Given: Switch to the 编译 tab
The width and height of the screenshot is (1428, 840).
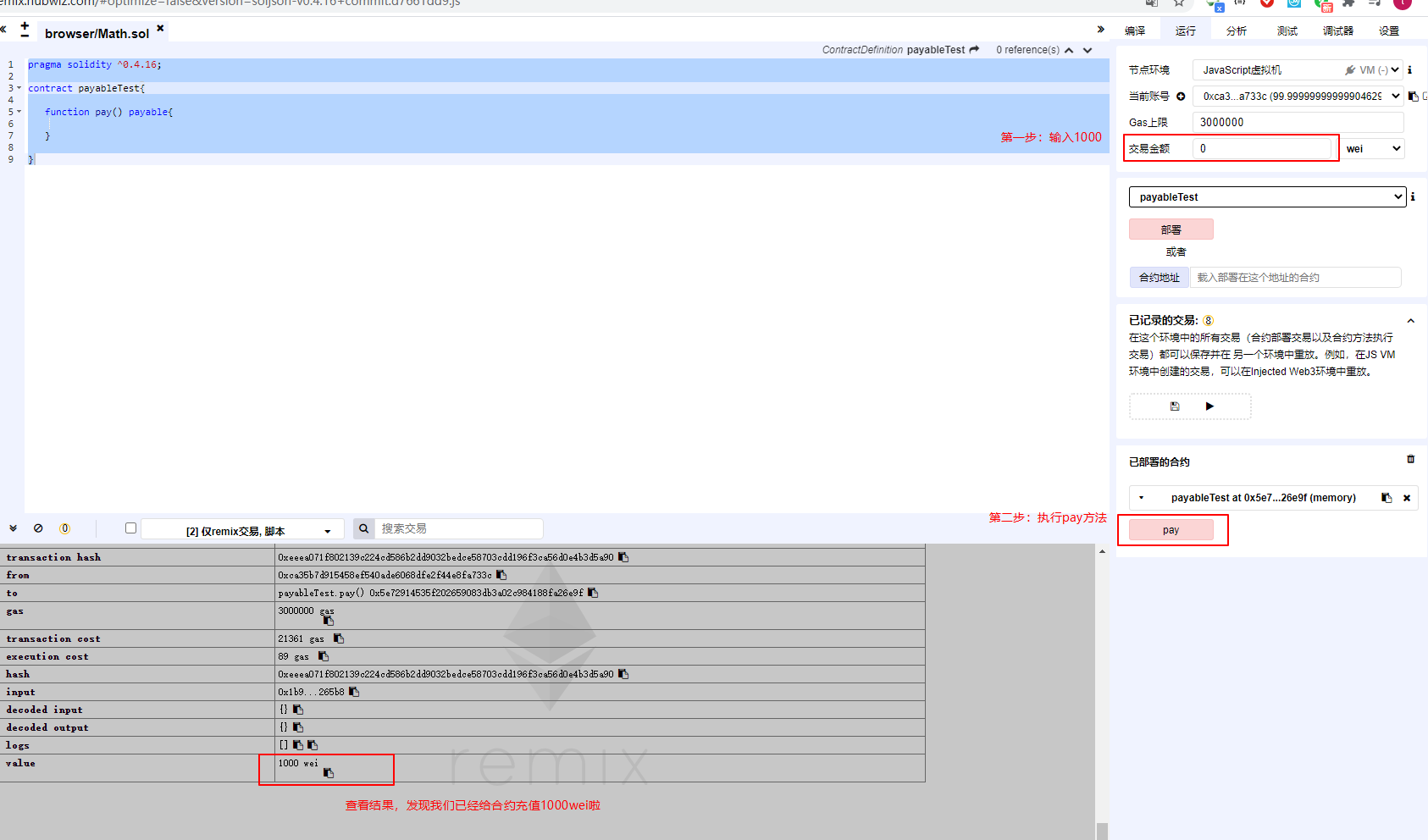Looking at the screenshot, I should [x=1135, y=31].
